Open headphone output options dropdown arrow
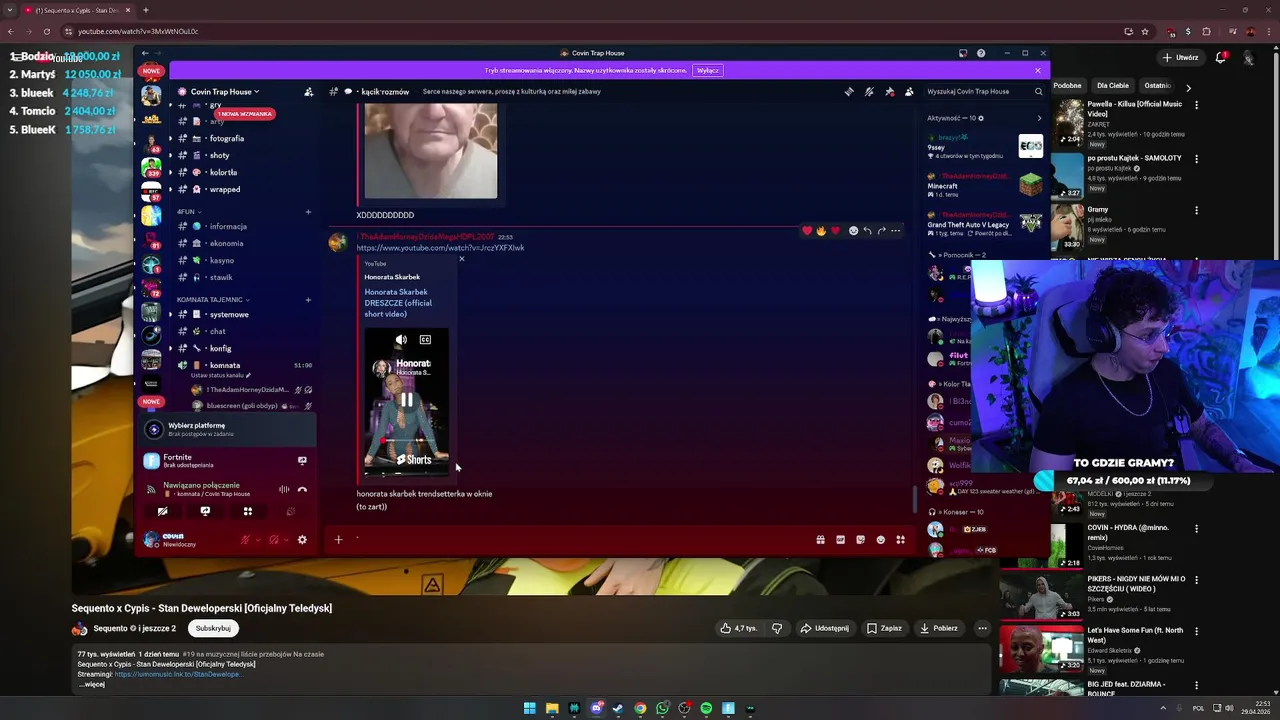The image size is (1280, 720). (x=286, y=540)
